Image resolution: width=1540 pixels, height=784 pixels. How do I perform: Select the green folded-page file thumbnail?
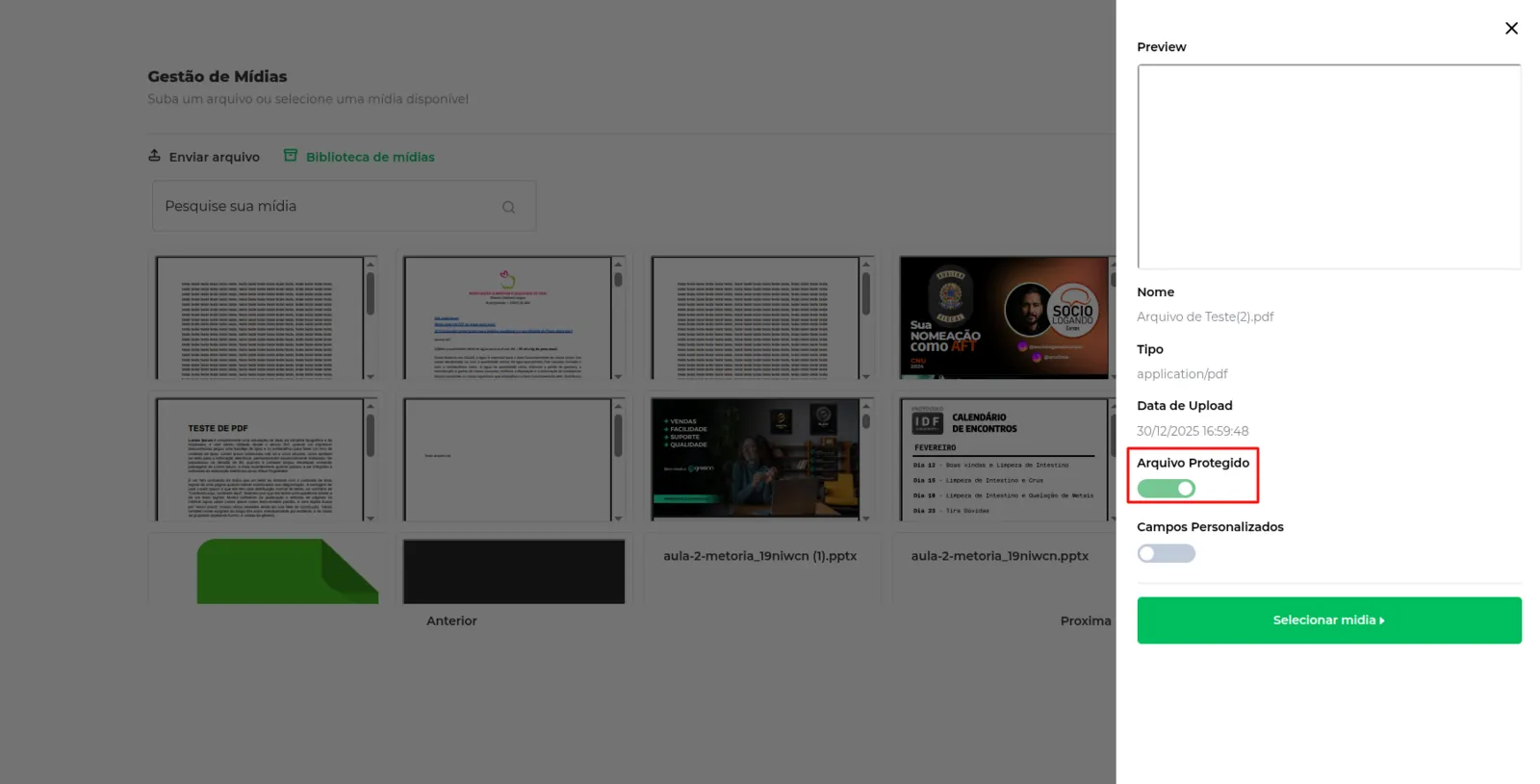coord(287,571)
